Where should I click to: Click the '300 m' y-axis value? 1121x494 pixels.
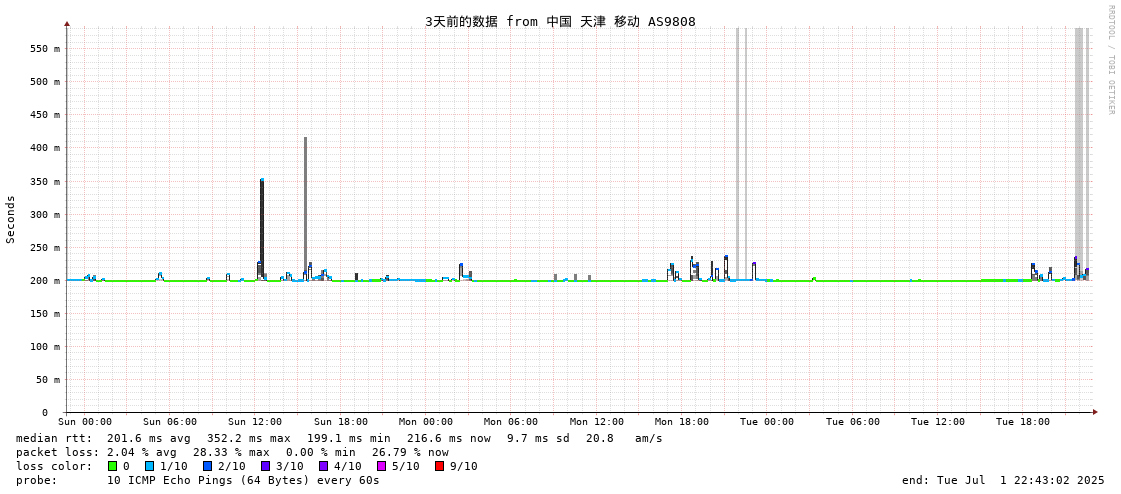point(45,214)
